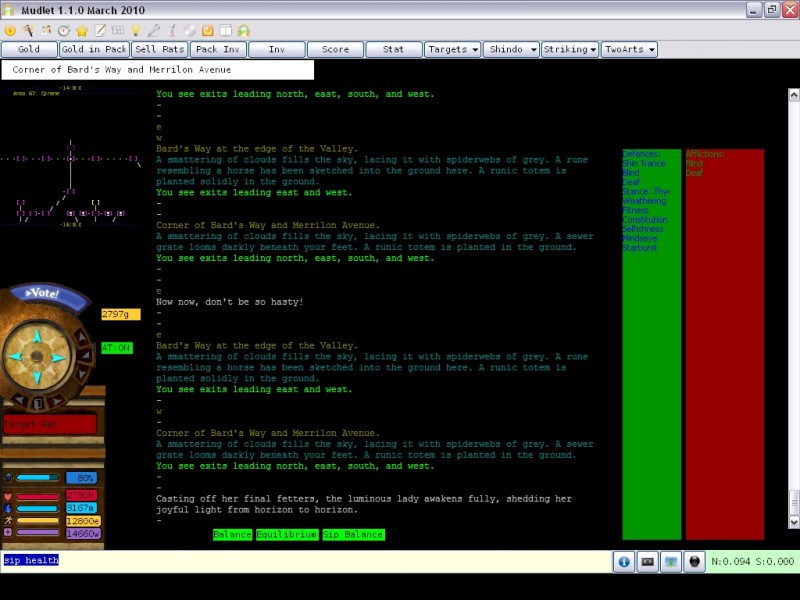The width and height of the screenshot is (800, 600).
Task: Click the compass center hub
Action: [x=37, y=357]
